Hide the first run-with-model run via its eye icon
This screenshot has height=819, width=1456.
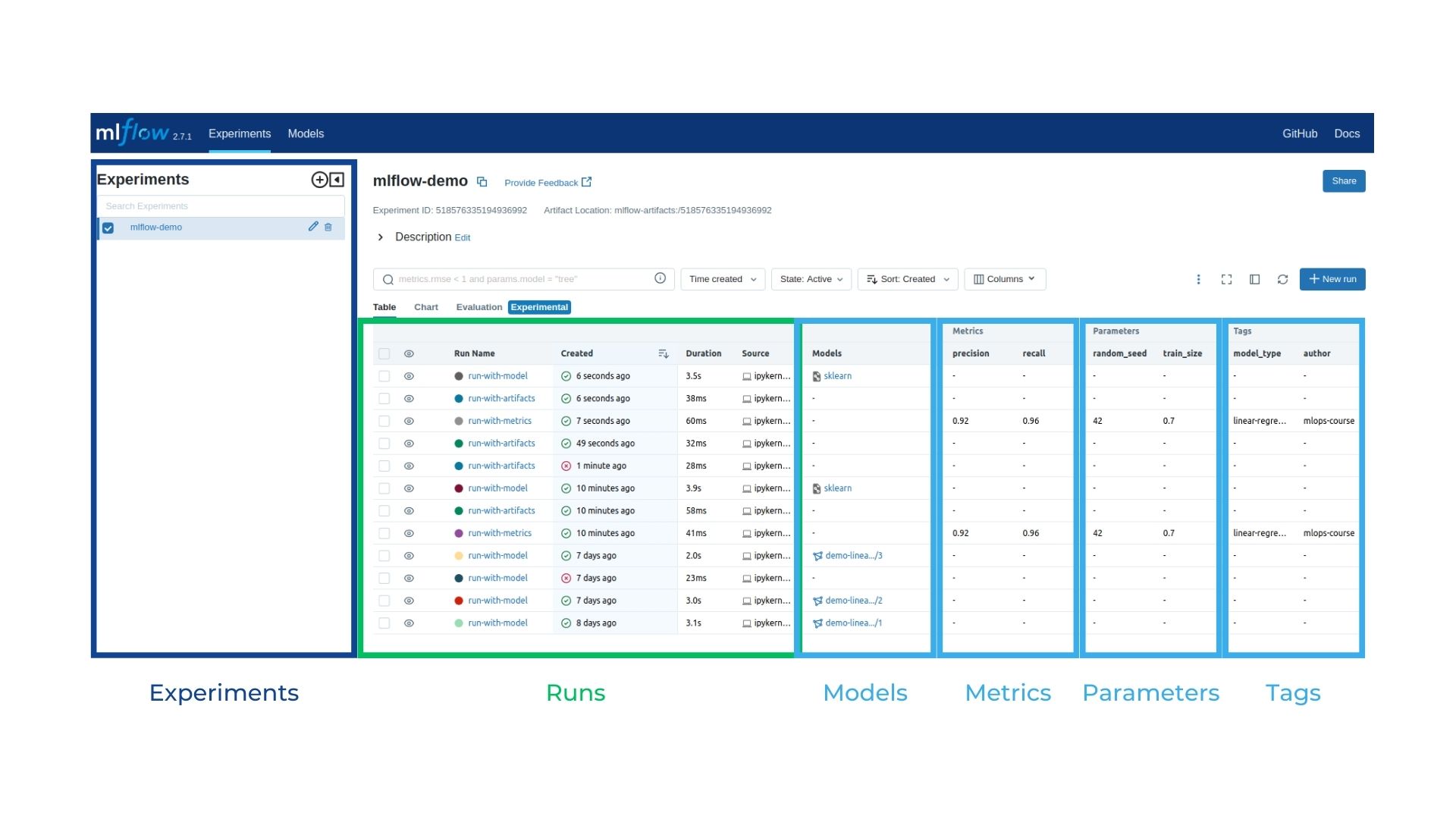409,376
